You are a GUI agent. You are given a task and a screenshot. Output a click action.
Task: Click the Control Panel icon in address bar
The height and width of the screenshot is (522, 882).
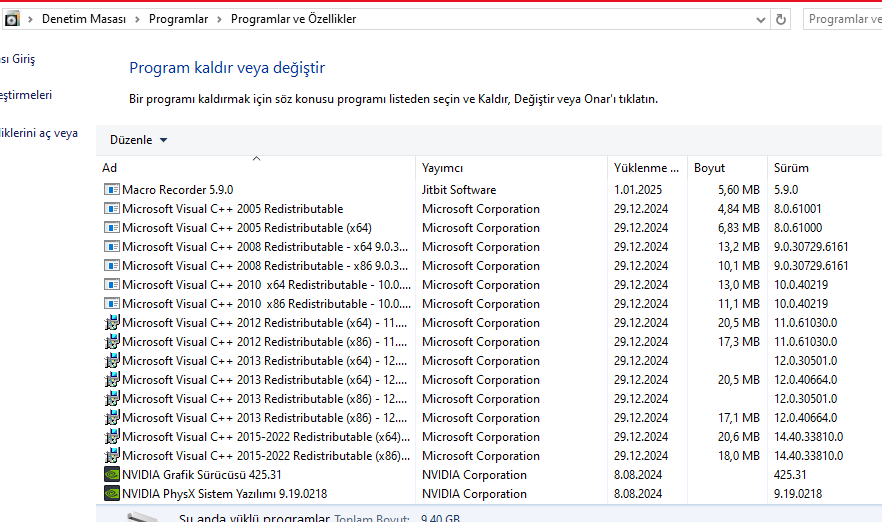[11, 19]
